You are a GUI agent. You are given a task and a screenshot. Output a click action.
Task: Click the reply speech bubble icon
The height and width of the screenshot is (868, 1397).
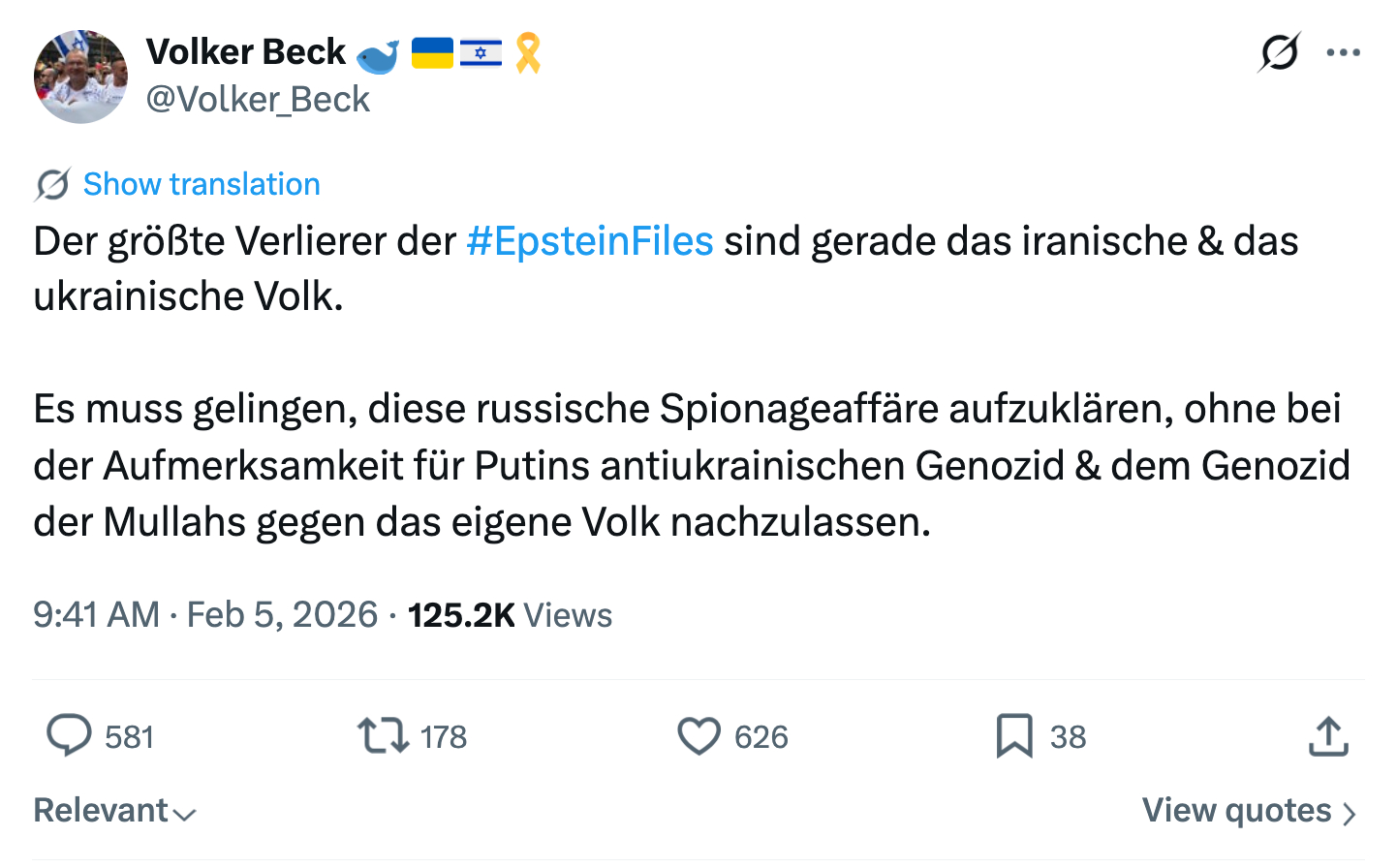tap(69, 735)
